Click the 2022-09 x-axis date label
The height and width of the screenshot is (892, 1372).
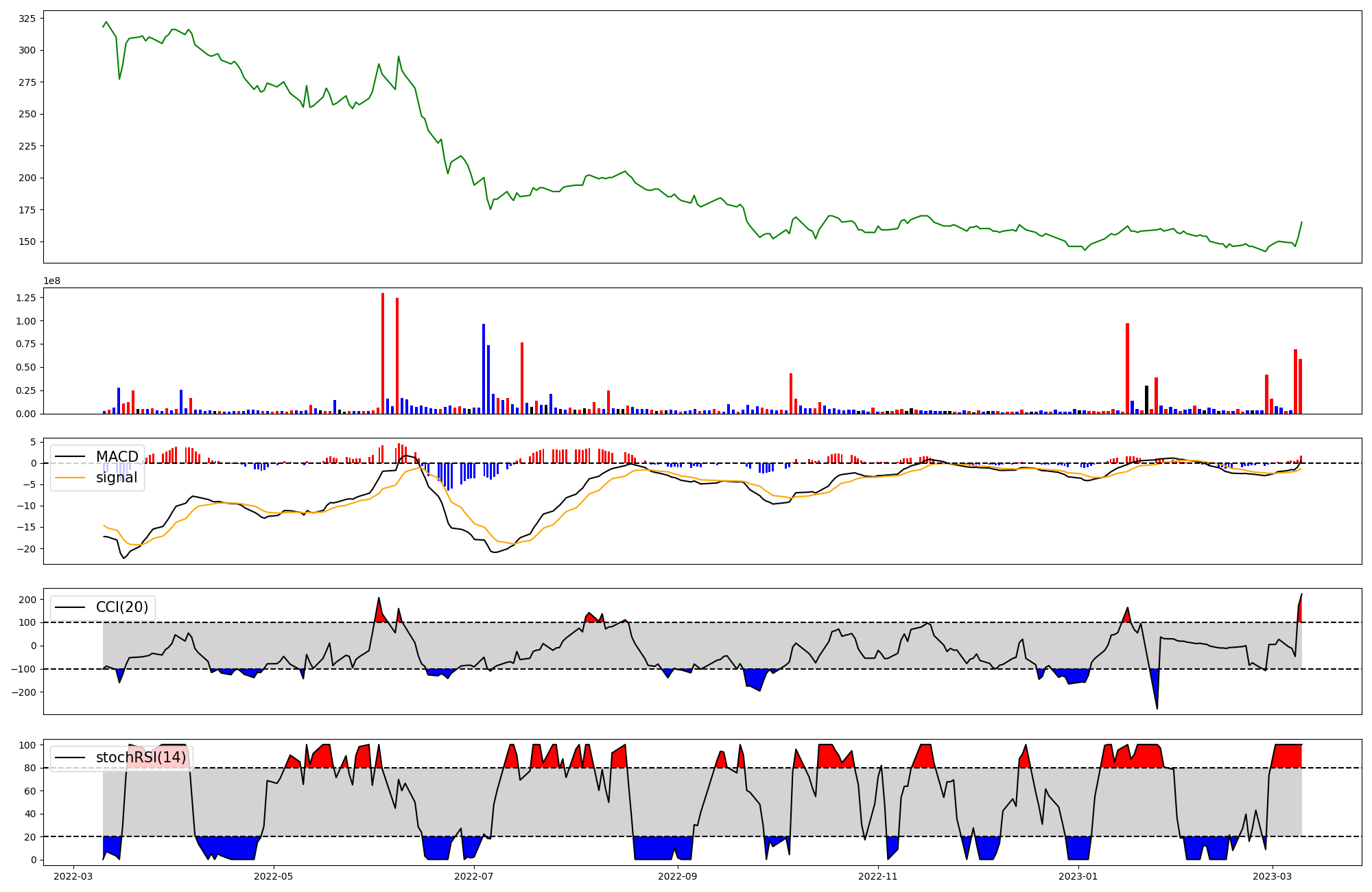coord(678,876)
